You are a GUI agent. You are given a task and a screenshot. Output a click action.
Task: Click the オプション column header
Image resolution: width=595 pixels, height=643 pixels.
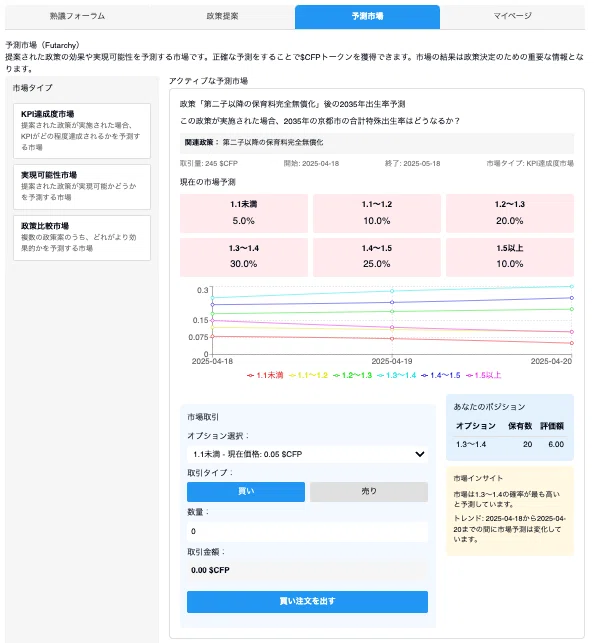[x=476, y=426]
